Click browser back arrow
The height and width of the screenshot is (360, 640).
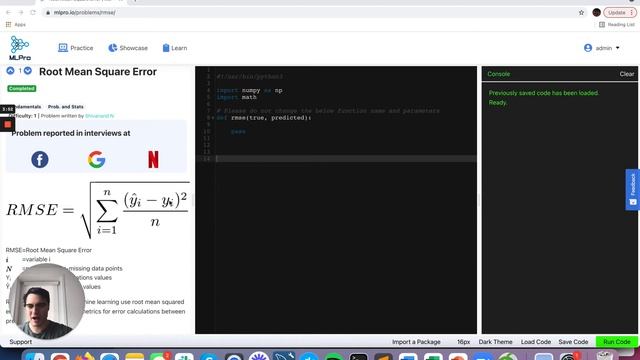(x=9, y=13)
